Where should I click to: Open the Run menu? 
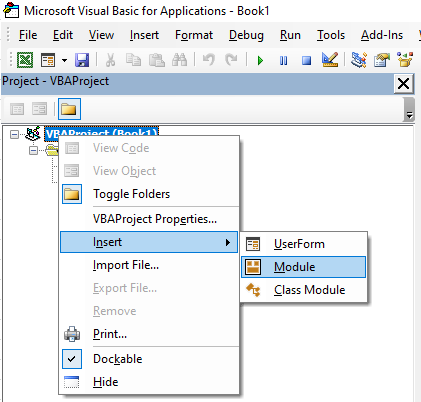[x=290, y=35]
